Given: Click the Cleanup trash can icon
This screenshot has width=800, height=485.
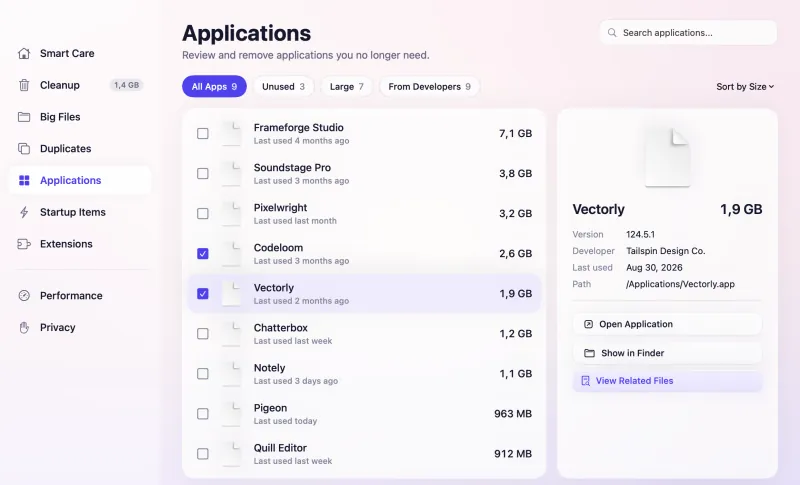Looking at the screenshot, I should point(24,85).
